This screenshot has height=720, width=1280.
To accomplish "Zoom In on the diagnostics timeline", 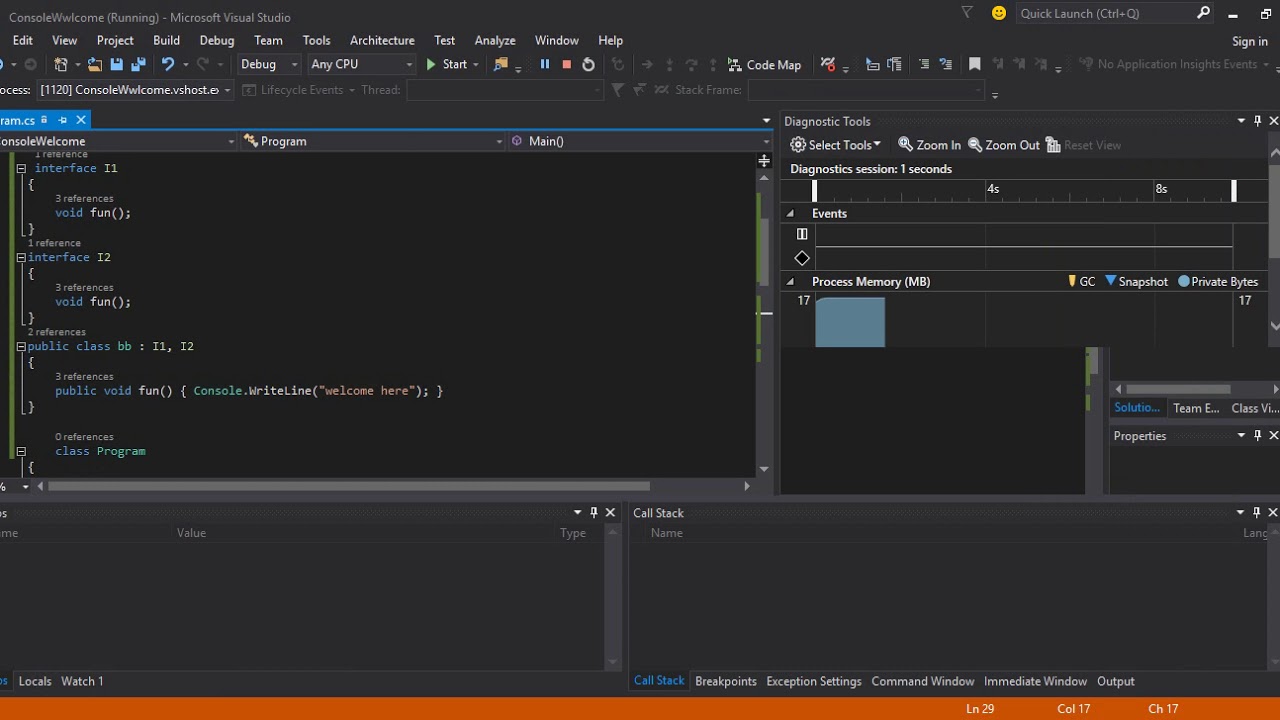I will click(929, 145).
